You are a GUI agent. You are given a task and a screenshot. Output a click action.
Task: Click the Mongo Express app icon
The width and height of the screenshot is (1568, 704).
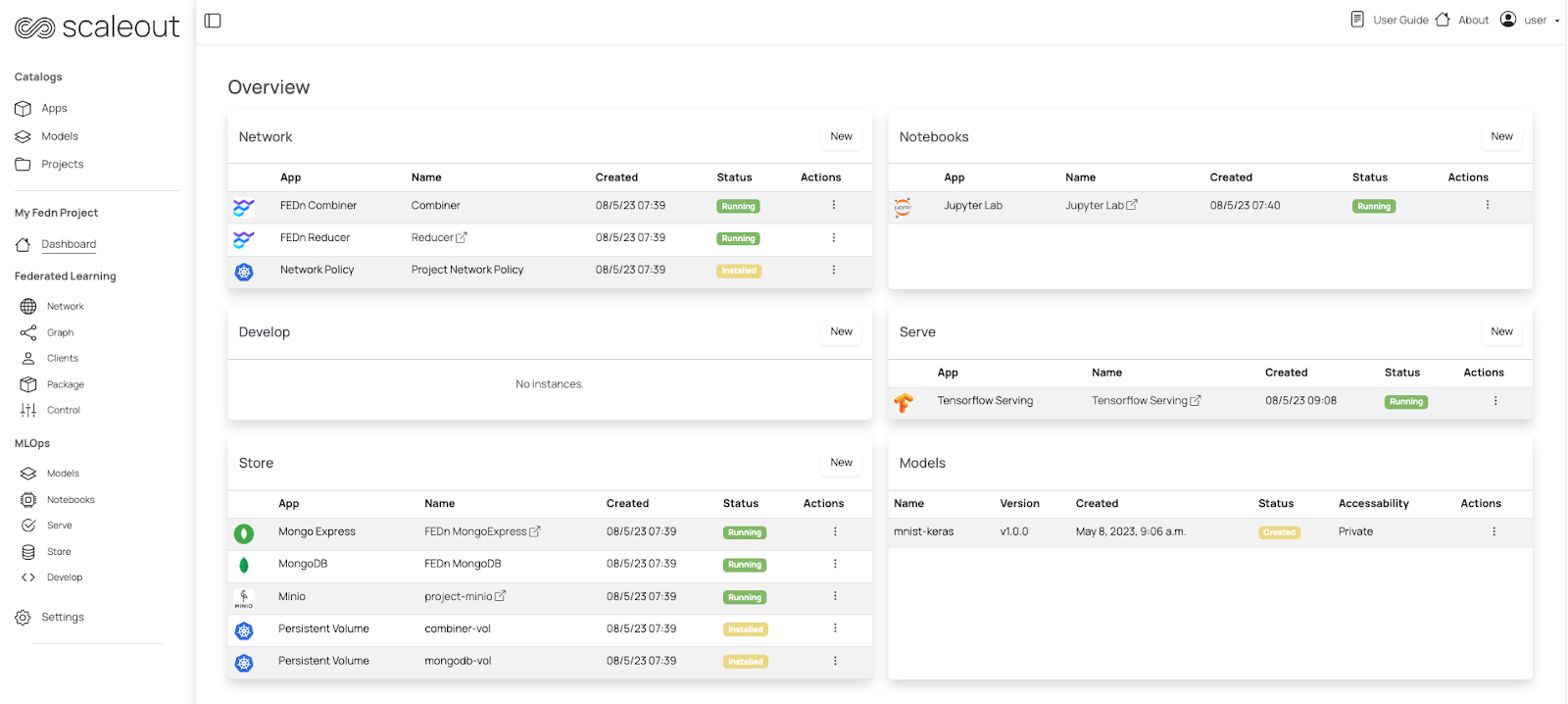click(x=244, y=533)
